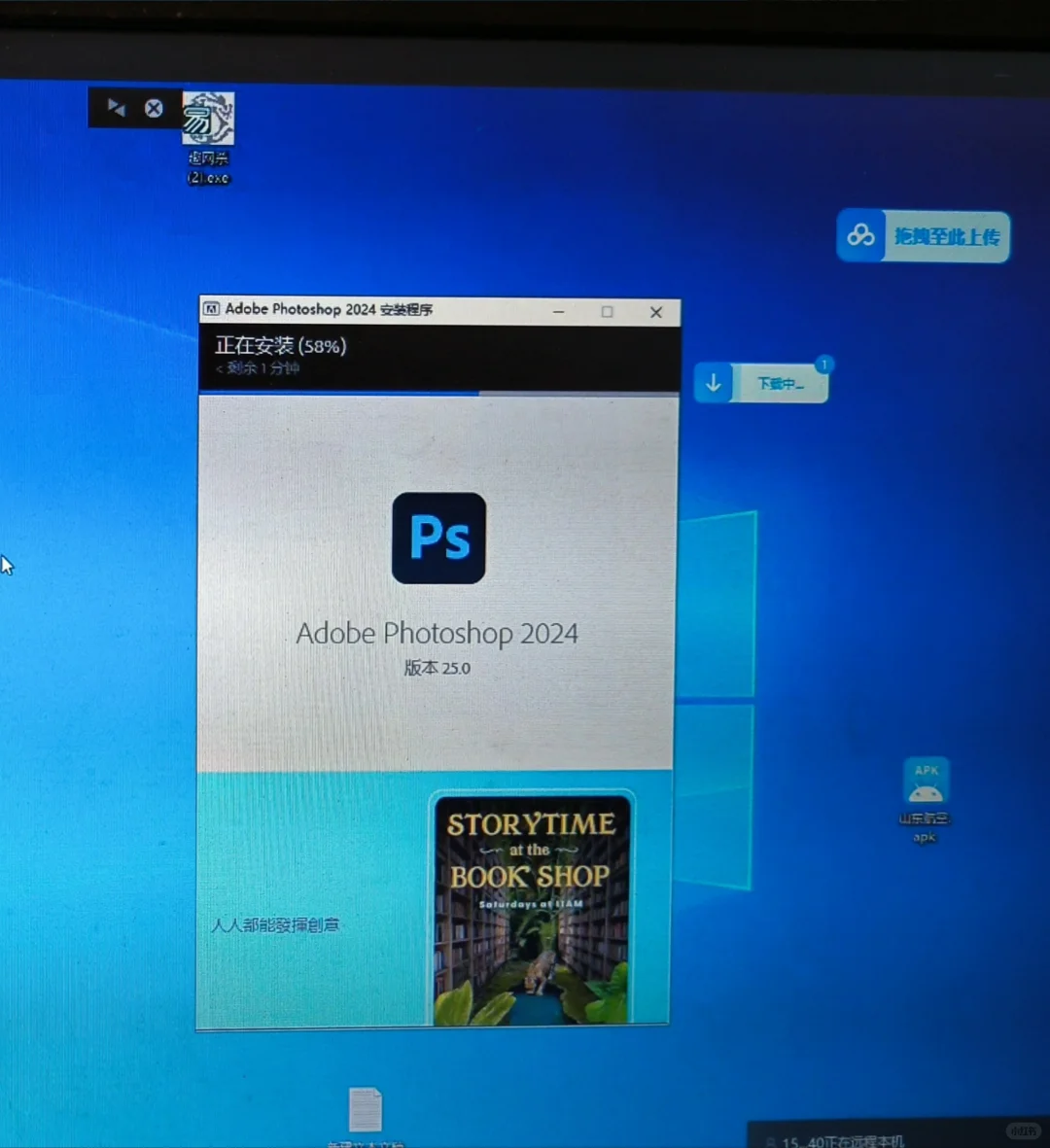
Task: Close the Photoshop 2024 installer window
Action: [x=656, y=313]
